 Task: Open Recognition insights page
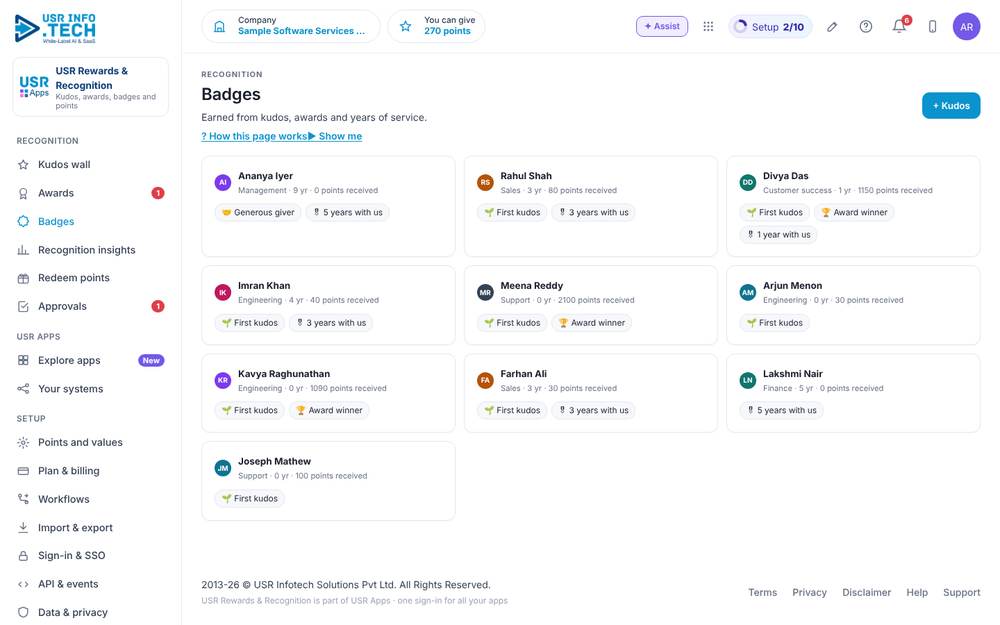point(91,250)
